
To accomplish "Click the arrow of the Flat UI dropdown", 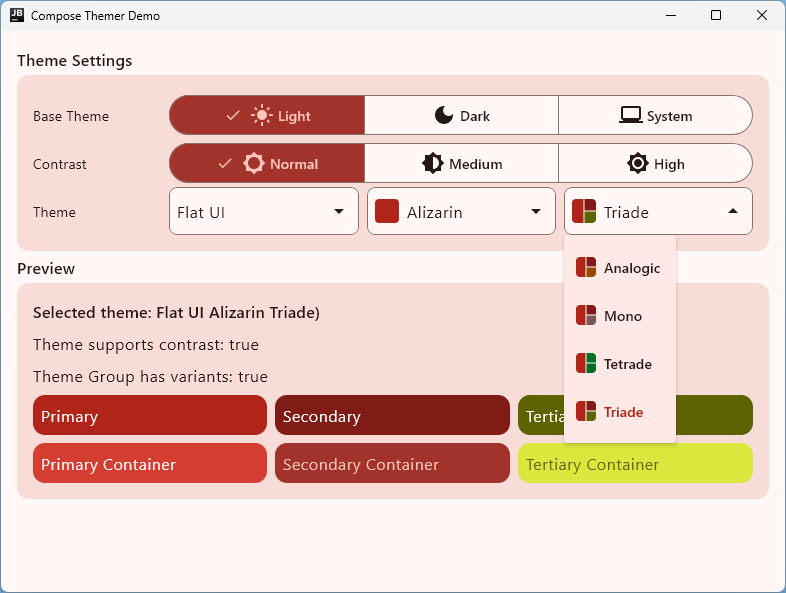I will [339, 212].
